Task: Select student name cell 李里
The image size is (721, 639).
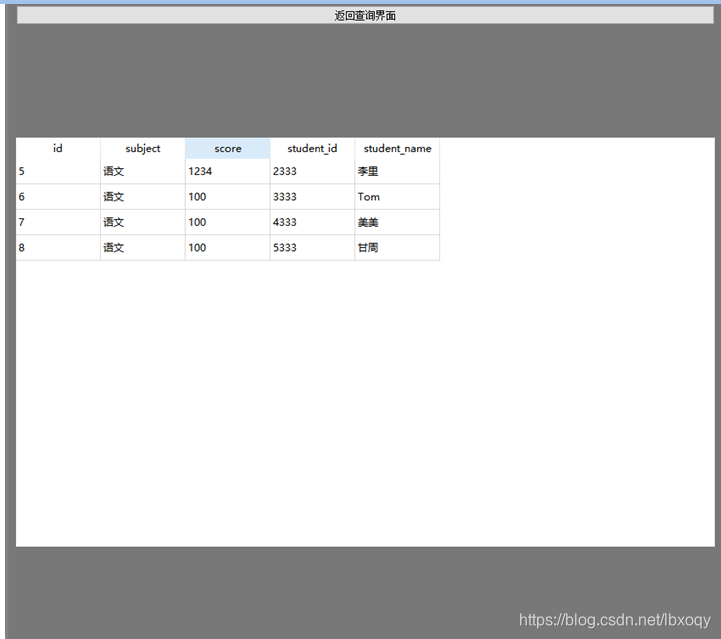Action: tap(397, 171)
